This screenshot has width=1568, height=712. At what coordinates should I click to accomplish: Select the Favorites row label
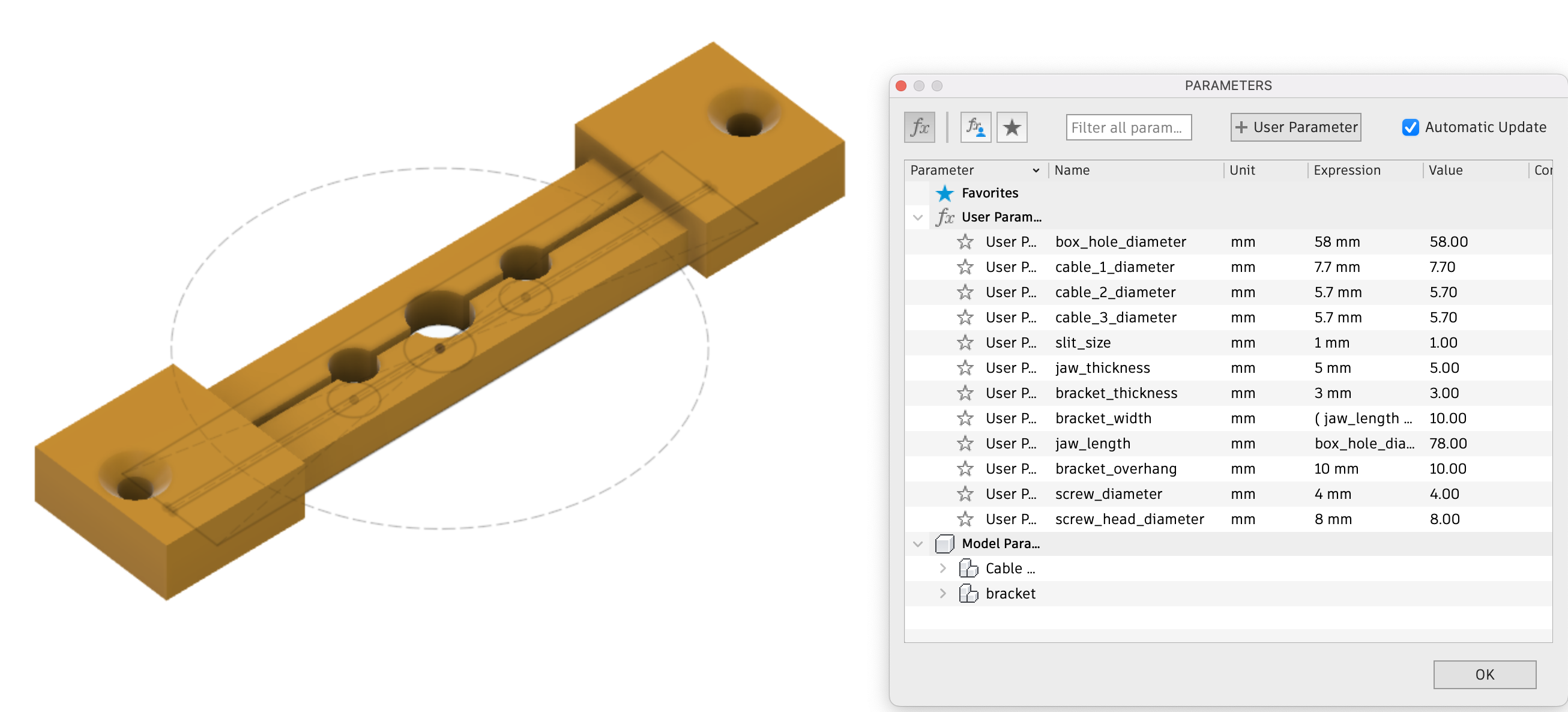pos(990,193)
